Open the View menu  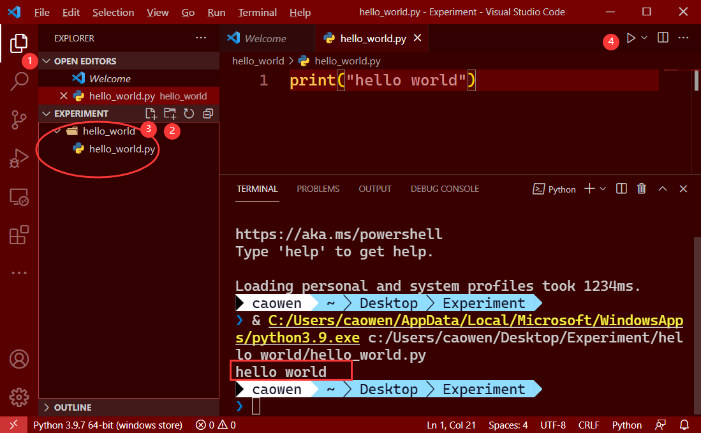158,13
